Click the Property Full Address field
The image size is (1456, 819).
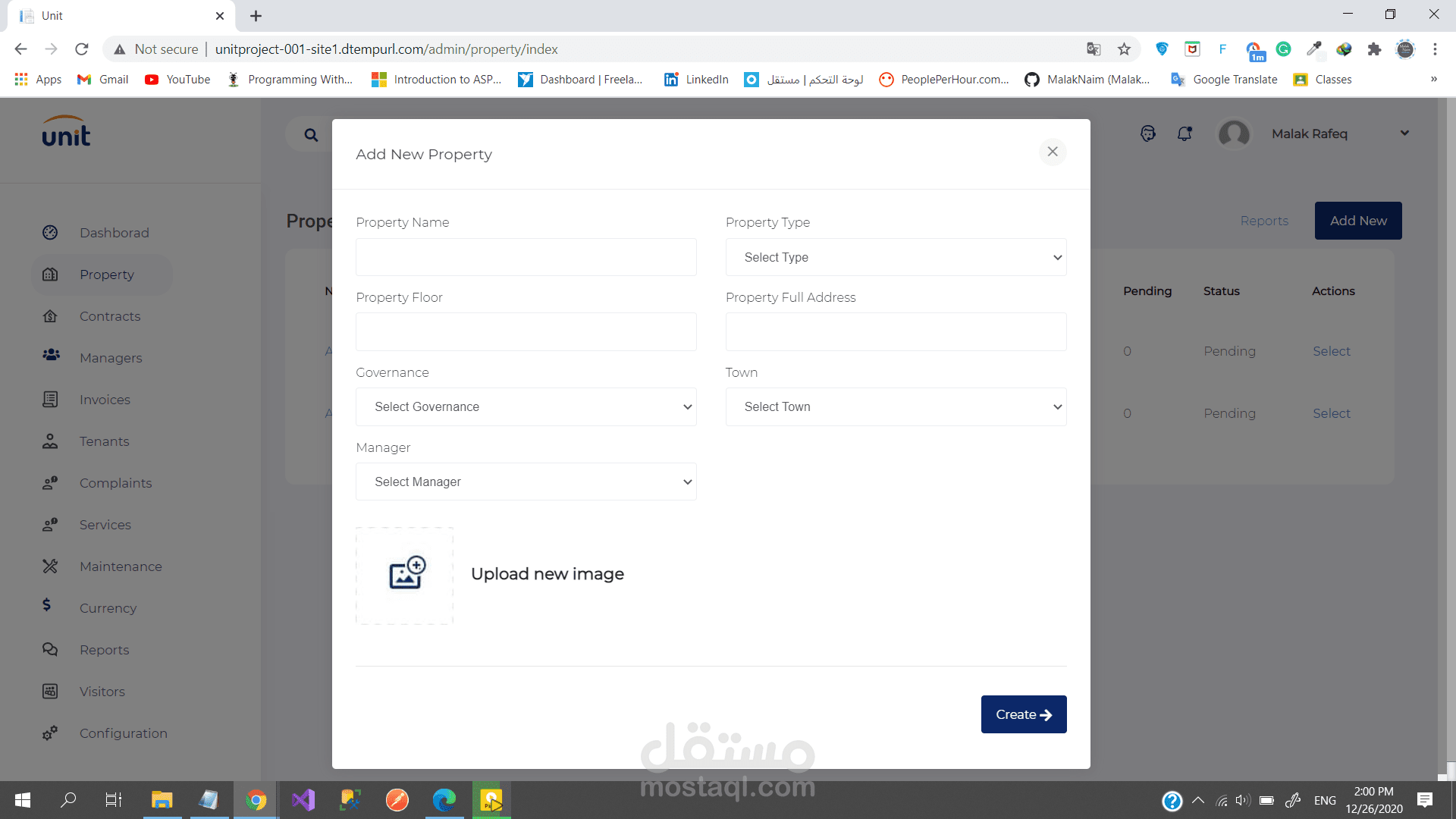click(x=896, y=332)
